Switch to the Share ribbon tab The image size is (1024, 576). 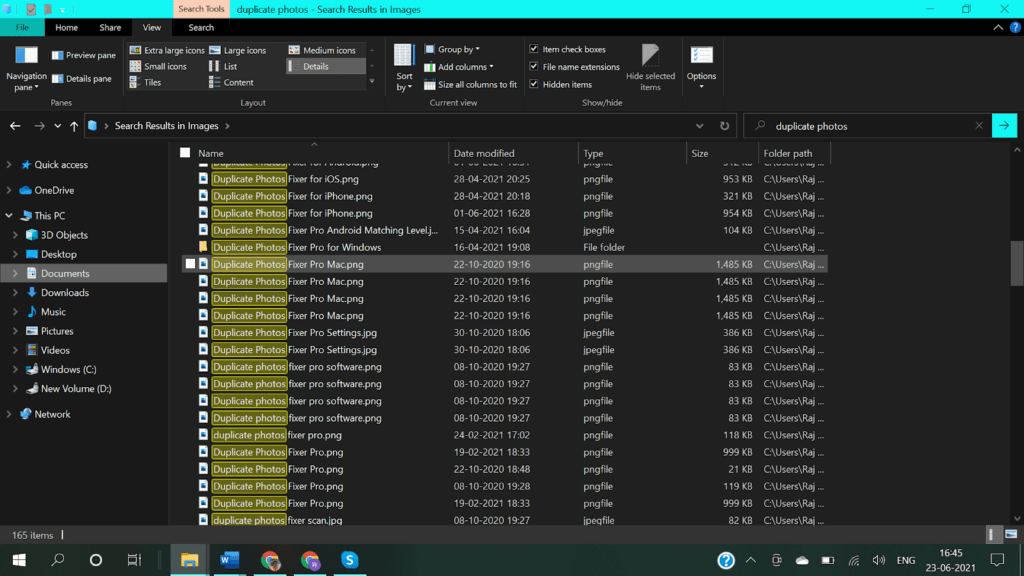point(110,27)
